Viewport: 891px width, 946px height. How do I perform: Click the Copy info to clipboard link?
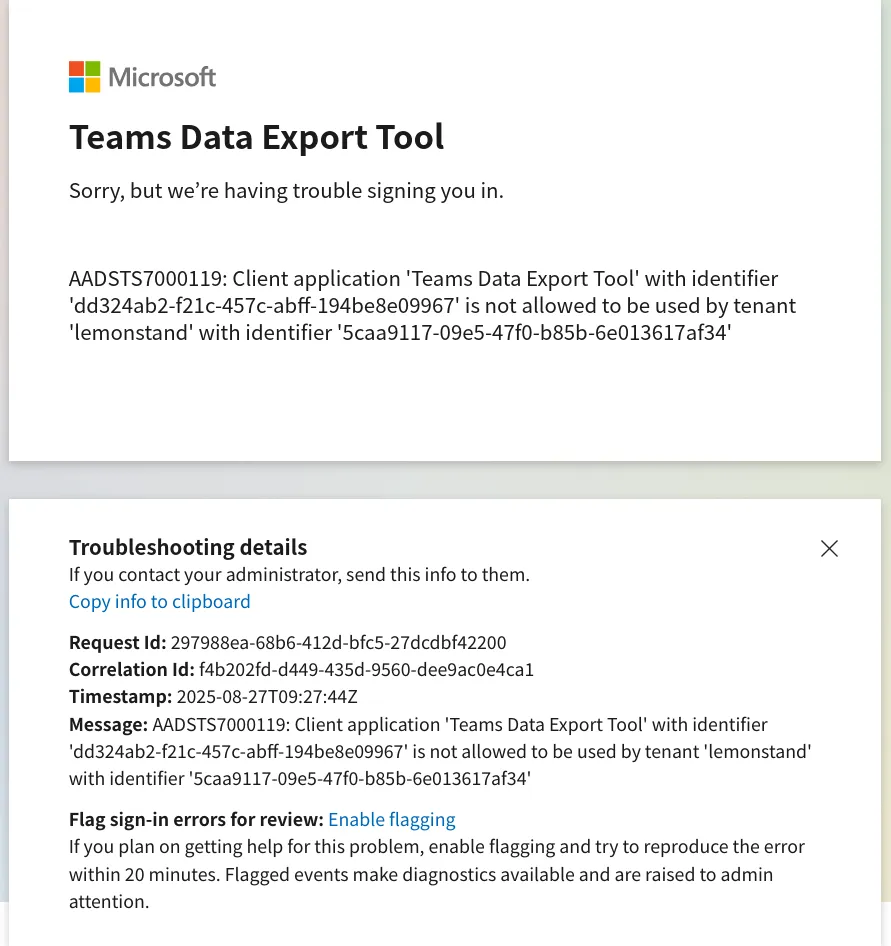click(x=160, y=601)
